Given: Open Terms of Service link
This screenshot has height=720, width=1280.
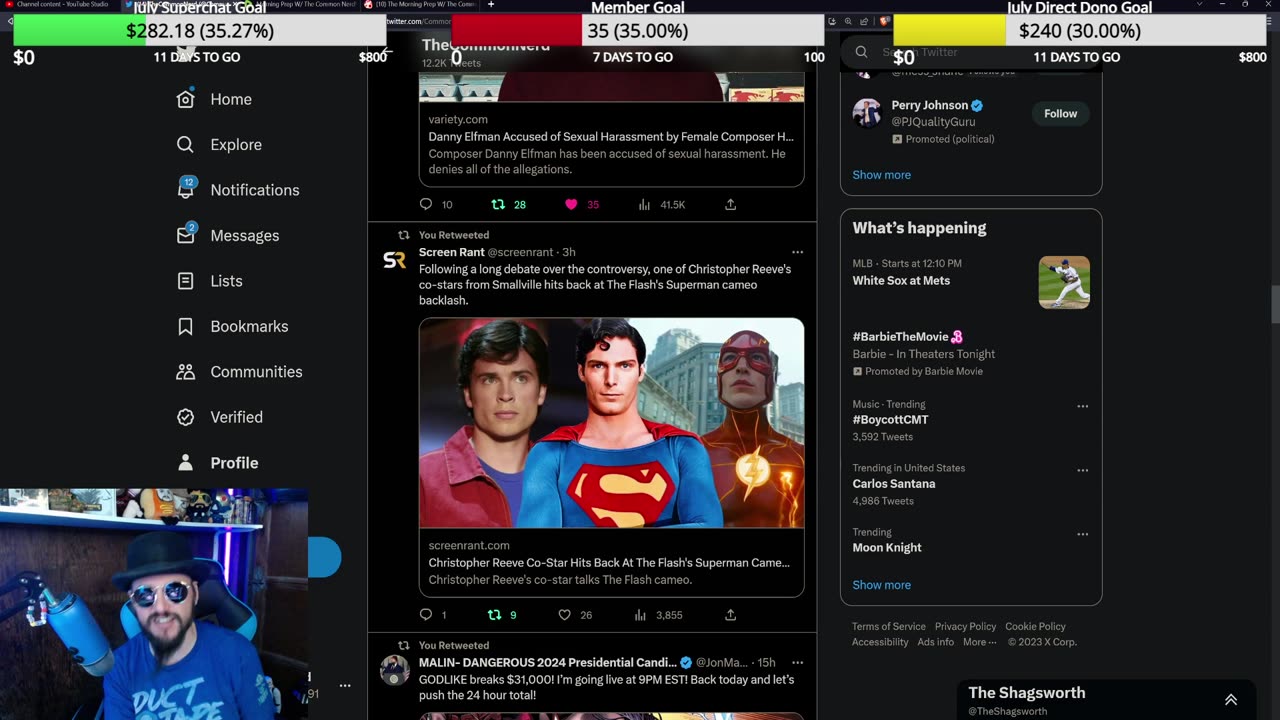Looking at the screenshot, I should click(x=888, y=626).
